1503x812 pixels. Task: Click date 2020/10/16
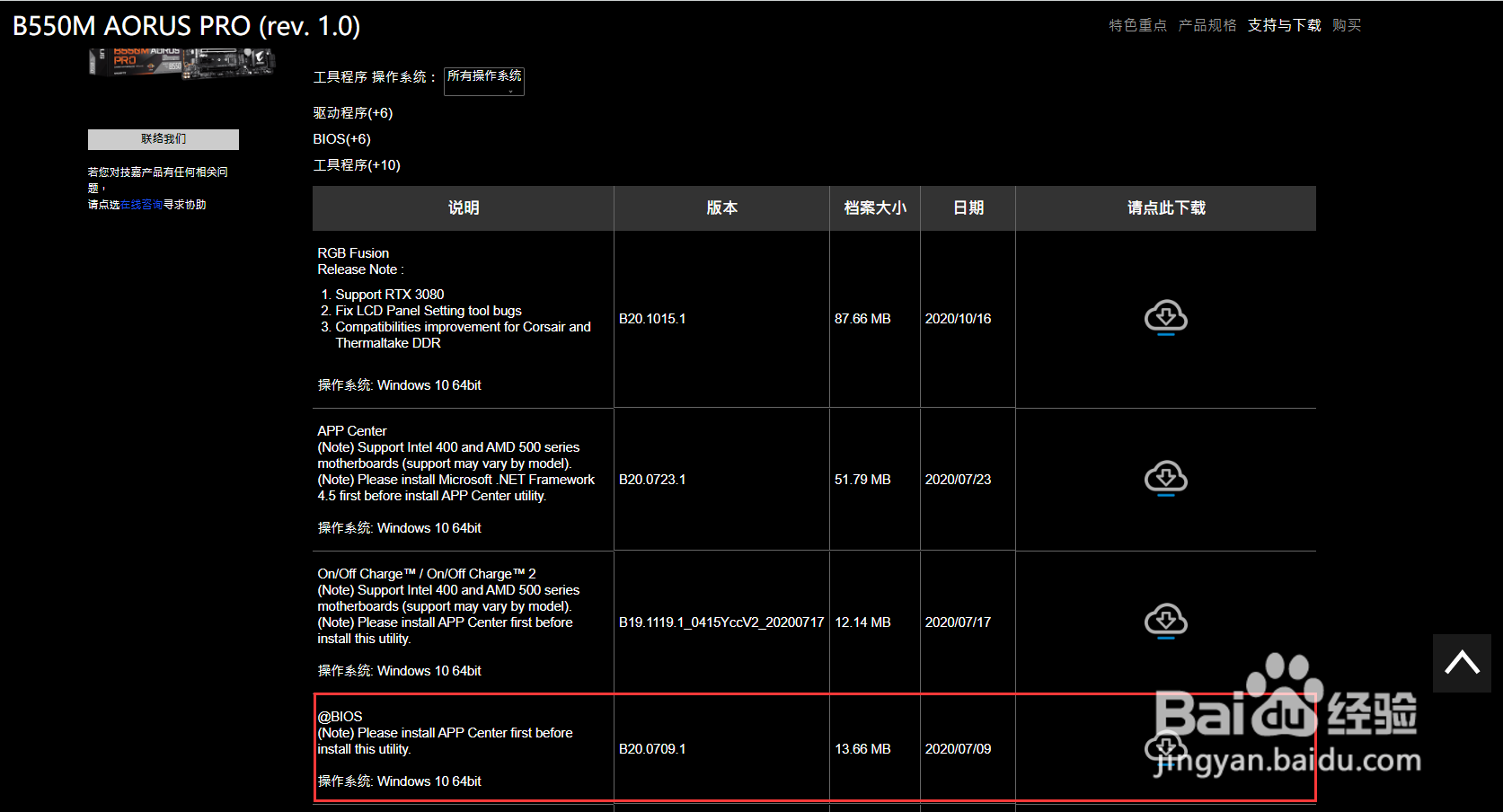(958, 319)
